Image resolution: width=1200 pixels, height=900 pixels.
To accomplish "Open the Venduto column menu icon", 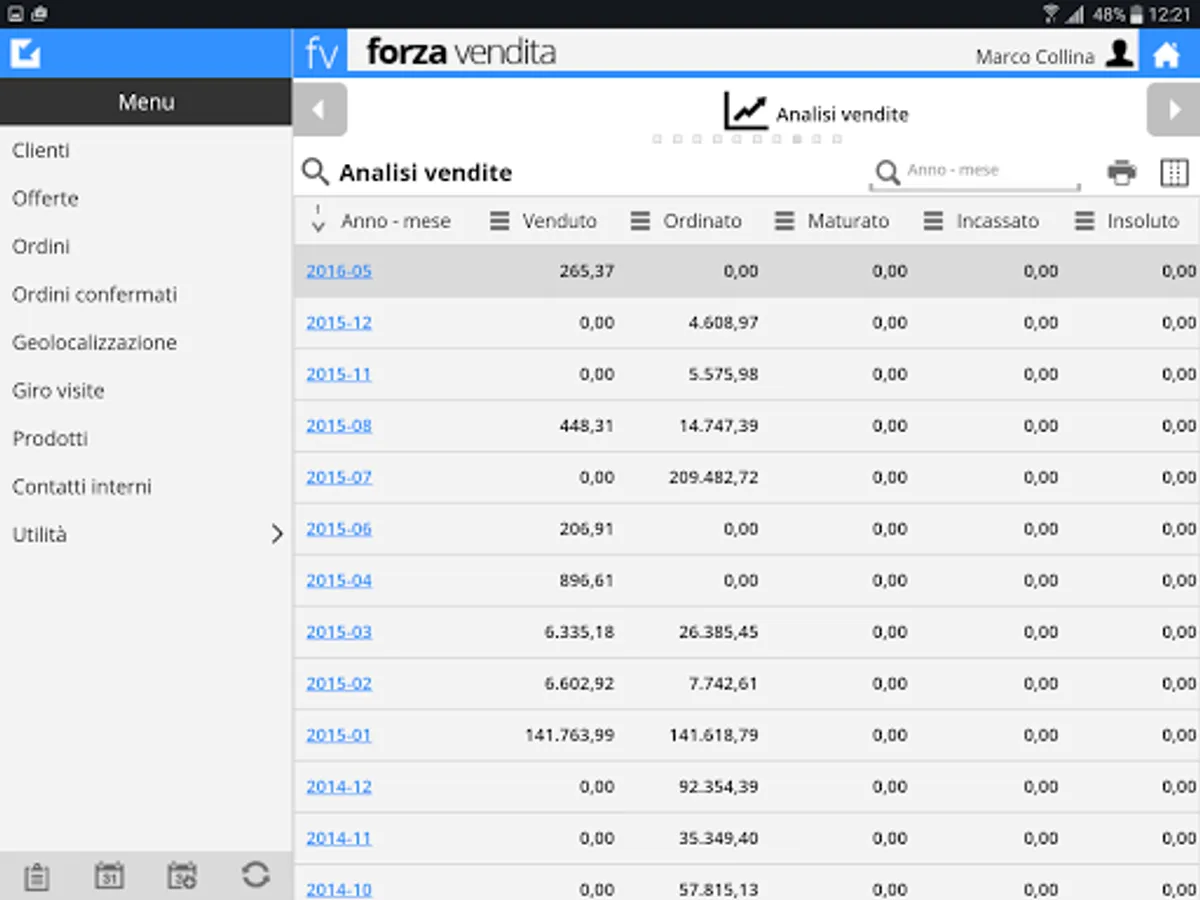I will [x=499, y=221].
